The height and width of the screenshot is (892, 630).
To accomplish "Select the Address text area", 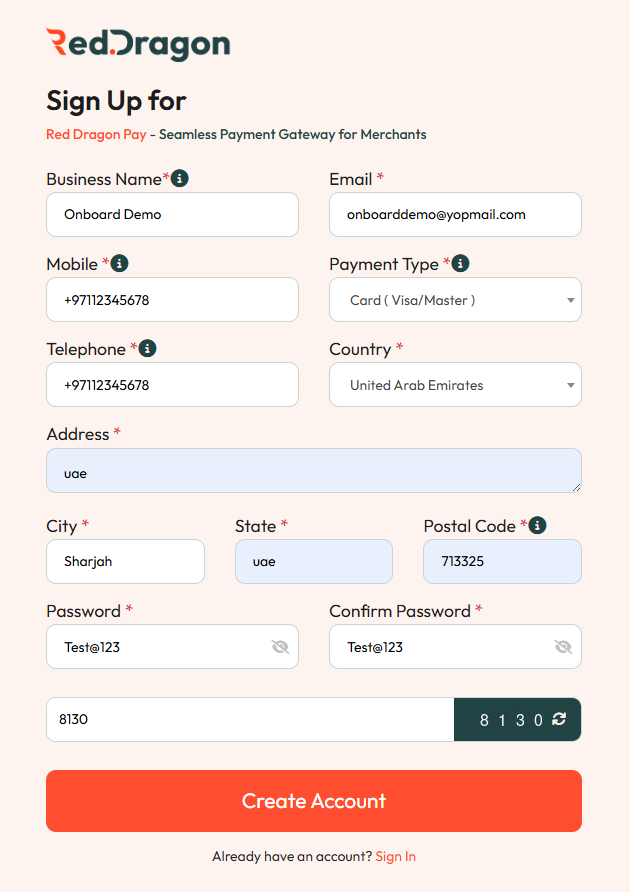I will 313,471.
